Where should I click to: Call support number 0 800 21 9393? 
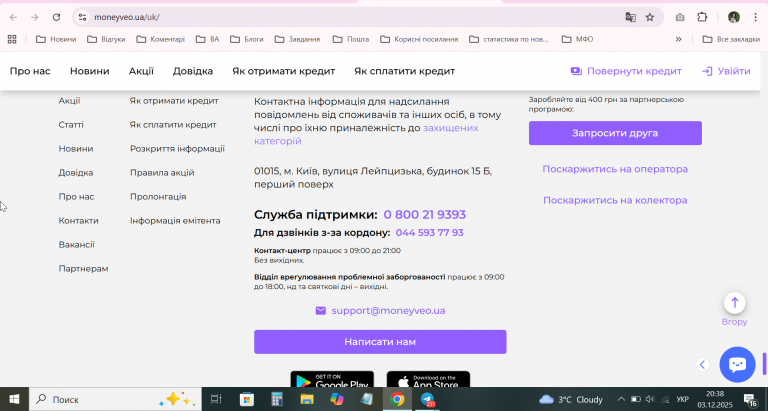[x=425, y=215]
